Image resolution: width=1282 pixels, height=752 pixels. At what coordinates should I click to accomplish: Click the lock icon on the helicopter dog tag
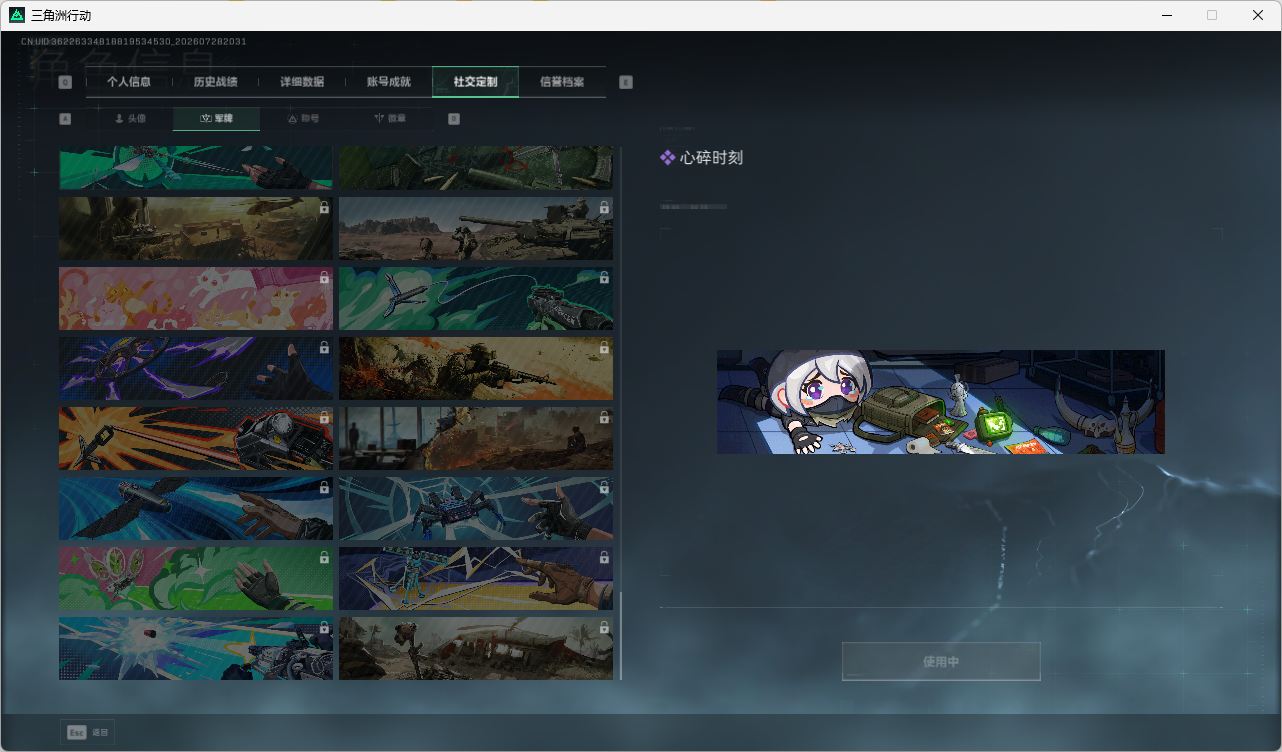click(324, 208)
